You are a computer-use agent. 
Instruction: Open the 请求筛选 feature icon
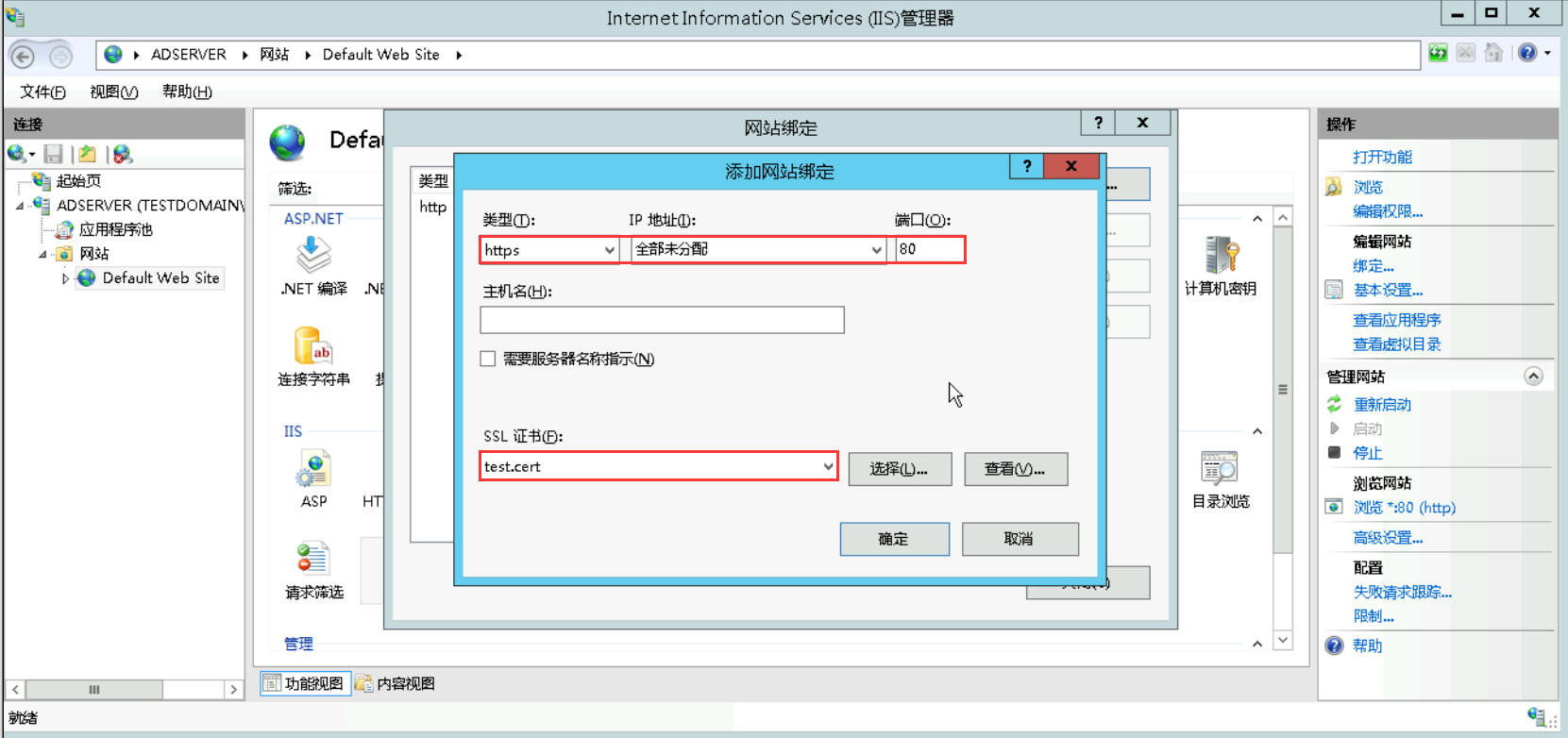(313, 559)
